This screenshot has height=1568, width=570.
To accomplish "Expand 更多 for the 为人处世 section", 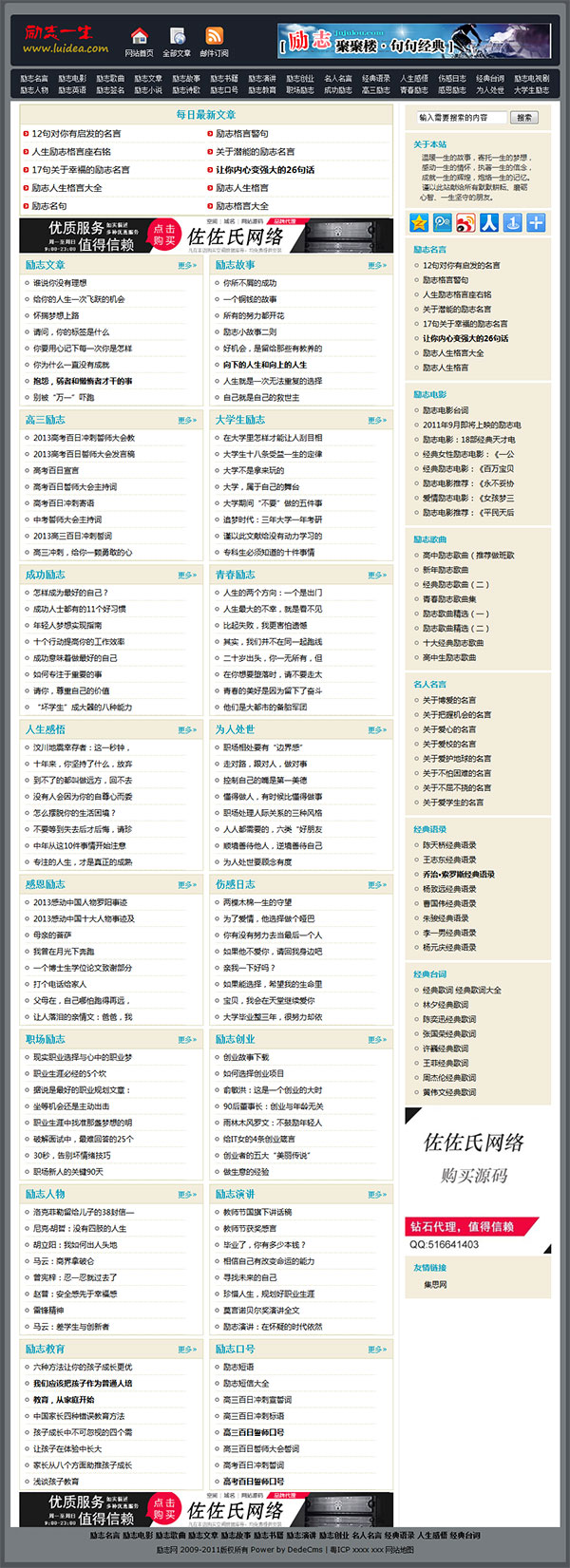I will coord(377,730).
